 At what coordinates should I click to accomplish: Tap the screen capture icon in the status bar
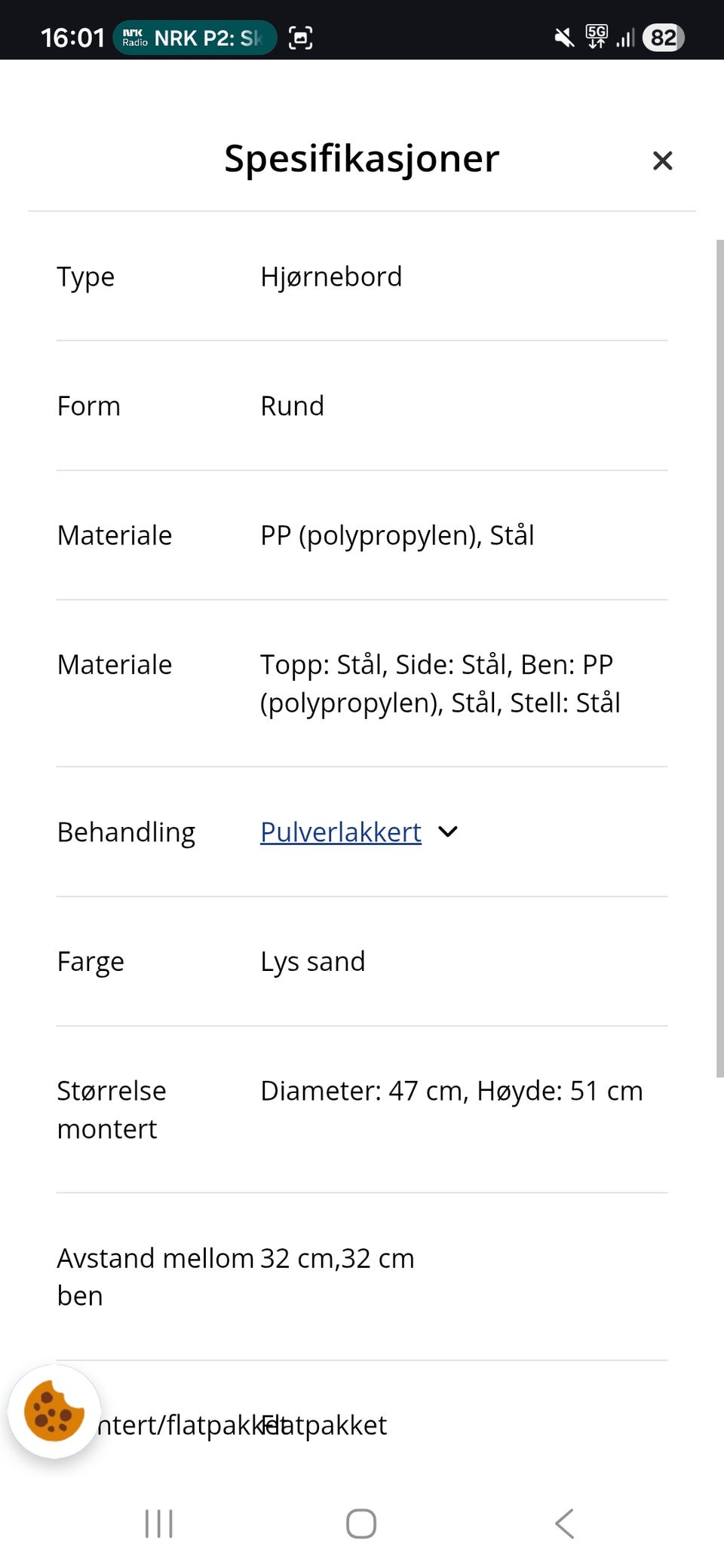coord(300,36)
